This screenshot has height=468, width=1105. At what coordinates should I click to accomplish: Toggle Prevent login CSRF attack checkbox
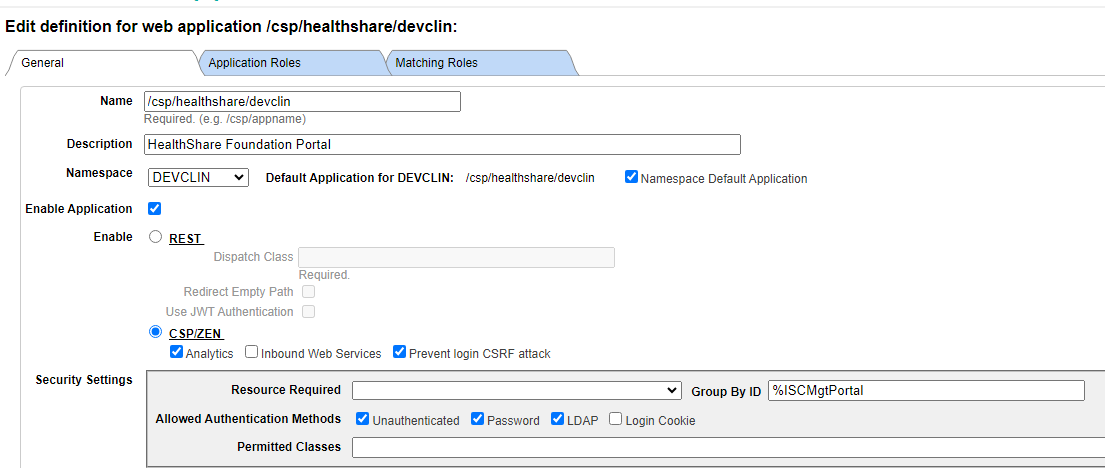(400, 352)
